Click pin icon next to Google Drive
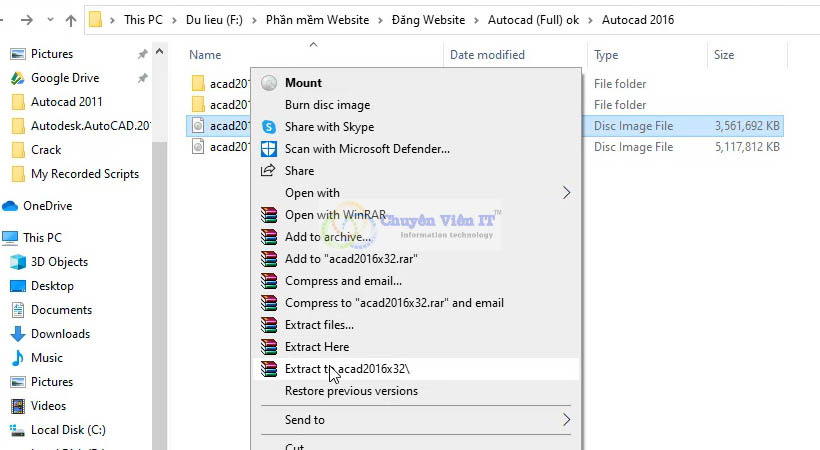The height and width of the screenshot is (450, 820). click(x=142, y=78)
